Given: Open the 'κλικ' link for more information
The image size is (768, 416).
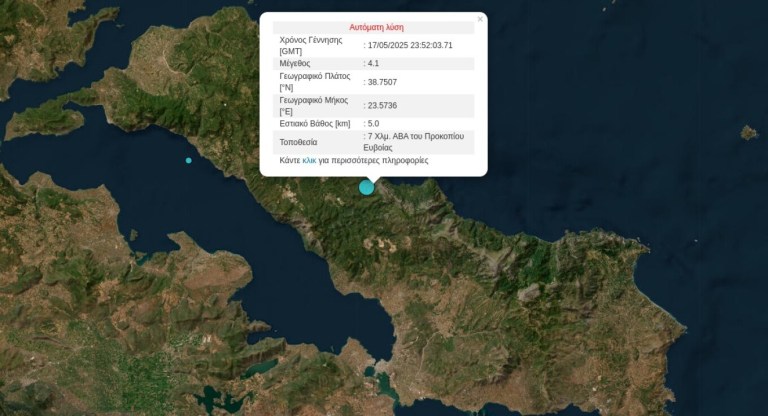Looking at the screenshot, I should [309, 160].
